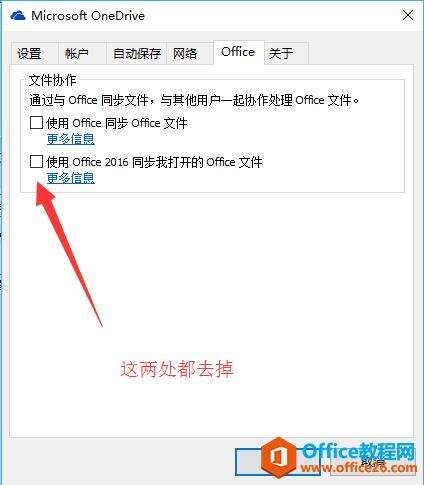Toggle the Office 2016 同步我打开的 checkbox
This screenshot has width=424, height=485.
click(36, 162)
